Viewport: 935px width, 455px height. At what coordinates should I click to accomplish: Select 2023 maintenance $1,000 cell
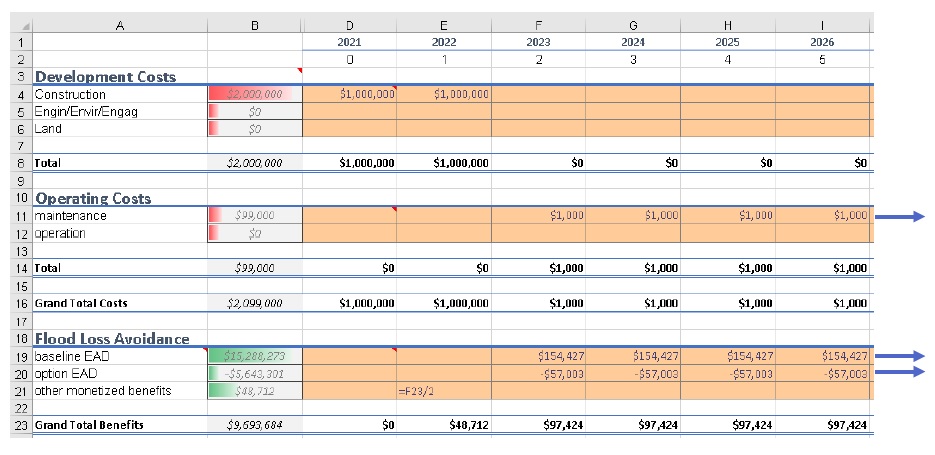tap(538, 215)
